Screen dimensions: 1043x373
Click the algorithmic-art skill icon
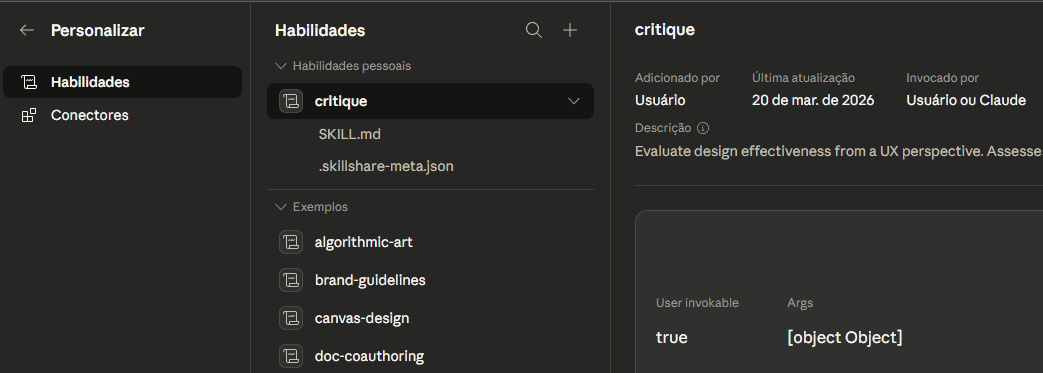[x=291, y=242]
